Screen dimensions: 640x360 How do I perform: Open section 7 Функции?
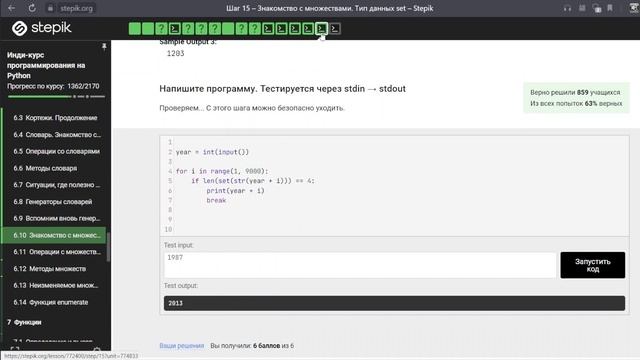tap(24, 322)
